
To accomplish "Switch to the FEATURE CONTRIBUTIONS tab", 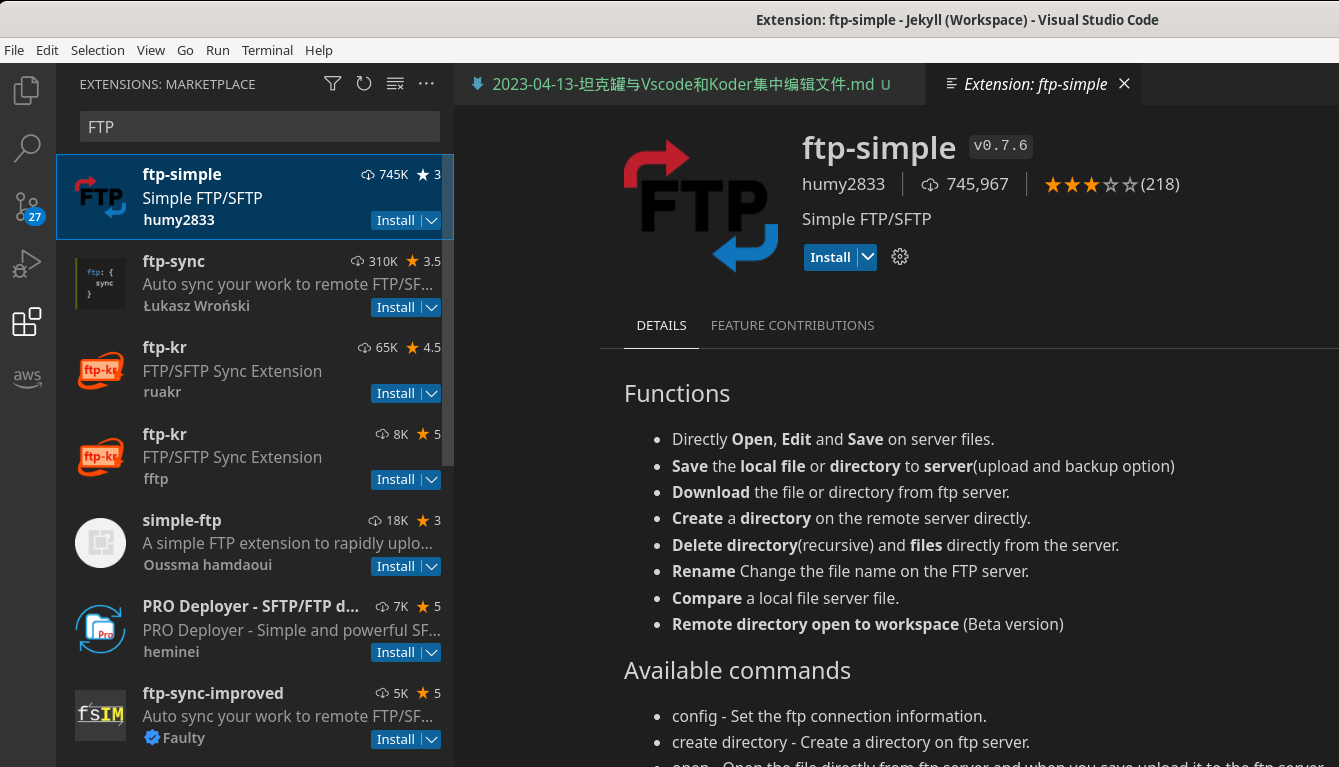I will click(792, 325).
